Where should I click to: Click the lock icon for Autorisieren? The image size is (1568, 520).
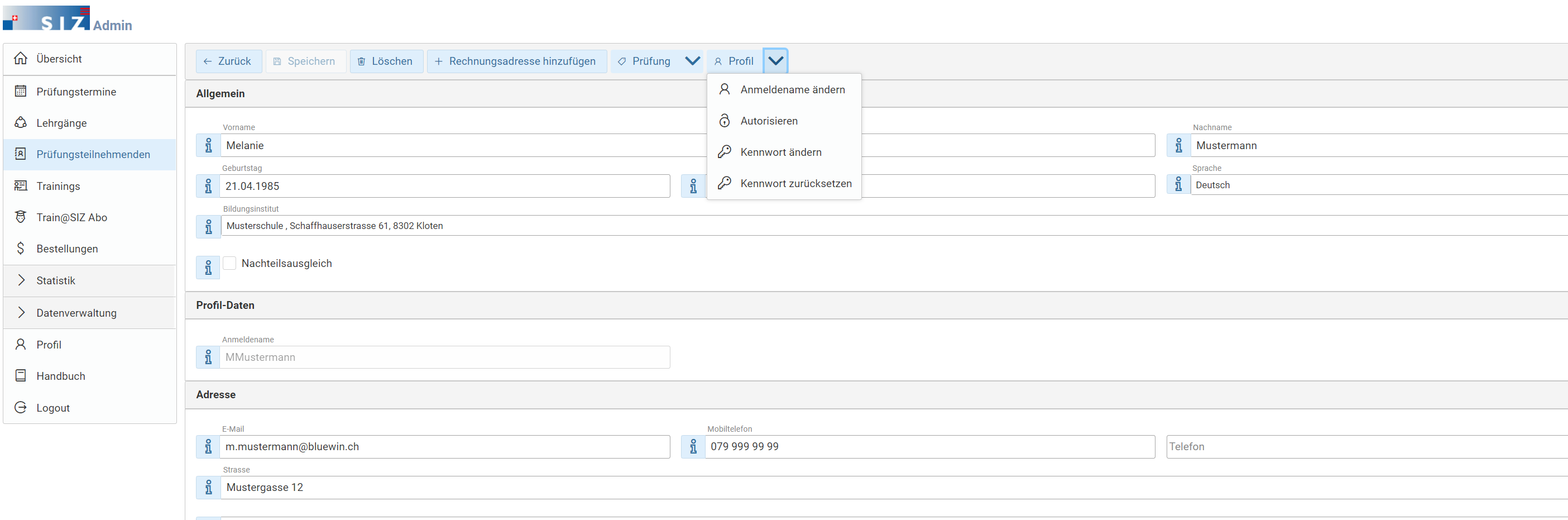725,121
